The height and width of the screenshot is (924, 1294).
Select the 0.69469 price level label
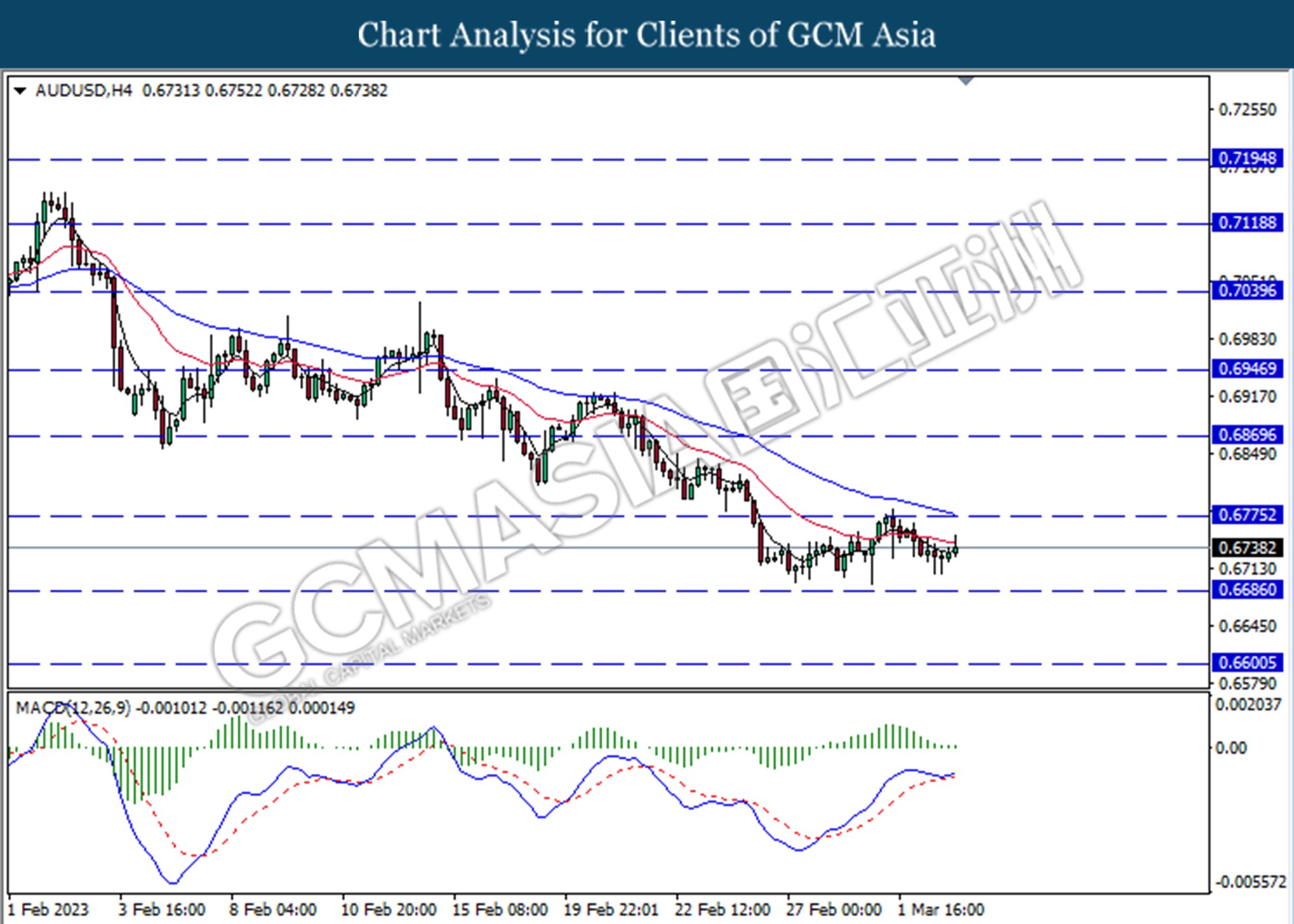tap(1247, 369)
